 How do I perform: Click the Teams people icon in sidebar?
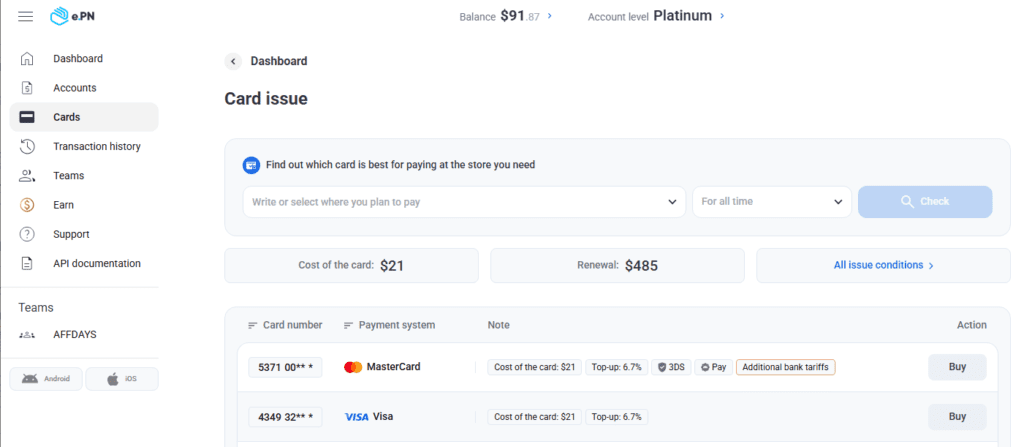[x=28, y=176]
